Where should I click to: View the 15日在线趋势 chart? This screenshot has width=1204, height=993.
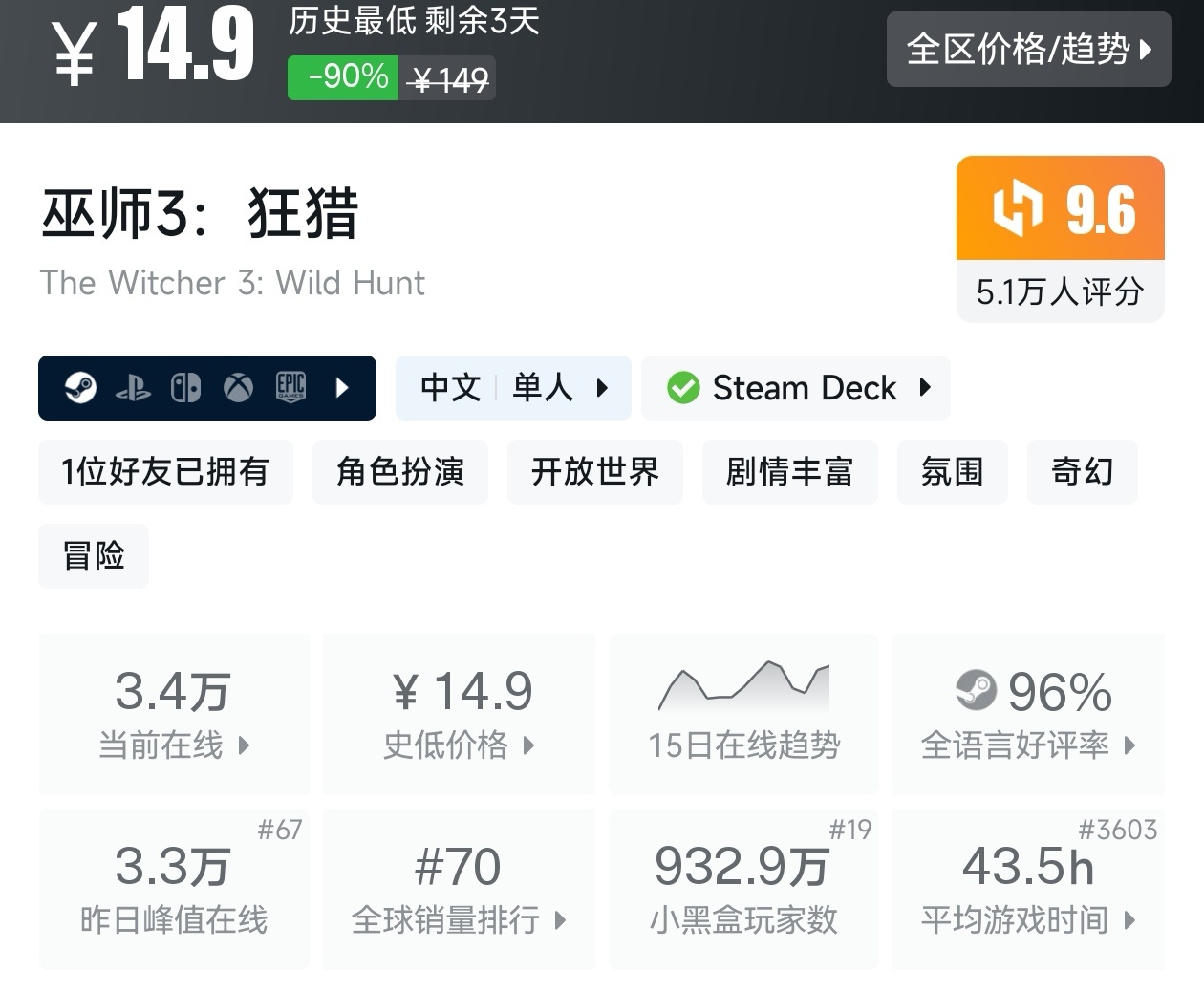tap(743, 712)
